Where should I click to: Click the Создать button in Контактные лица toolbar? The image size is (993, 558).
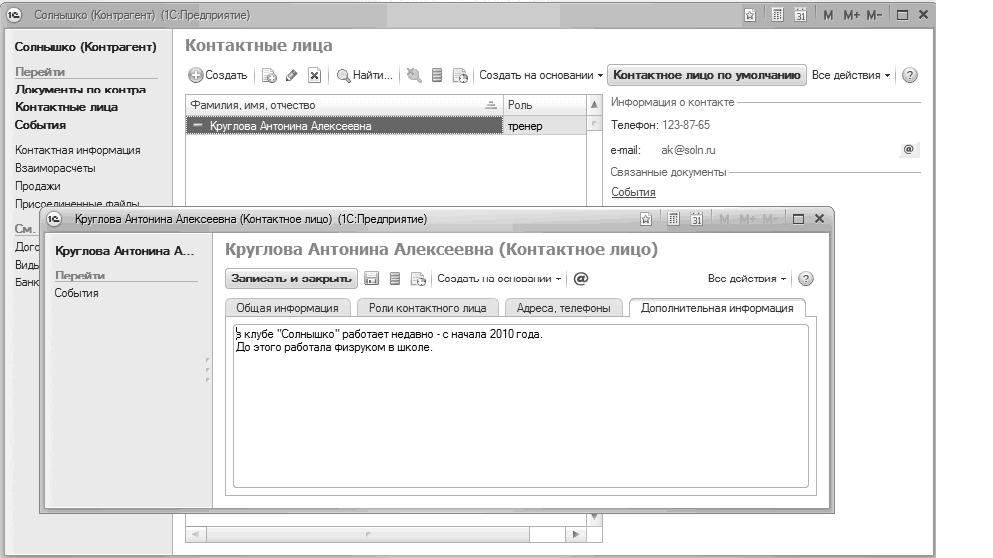[218, 75]
